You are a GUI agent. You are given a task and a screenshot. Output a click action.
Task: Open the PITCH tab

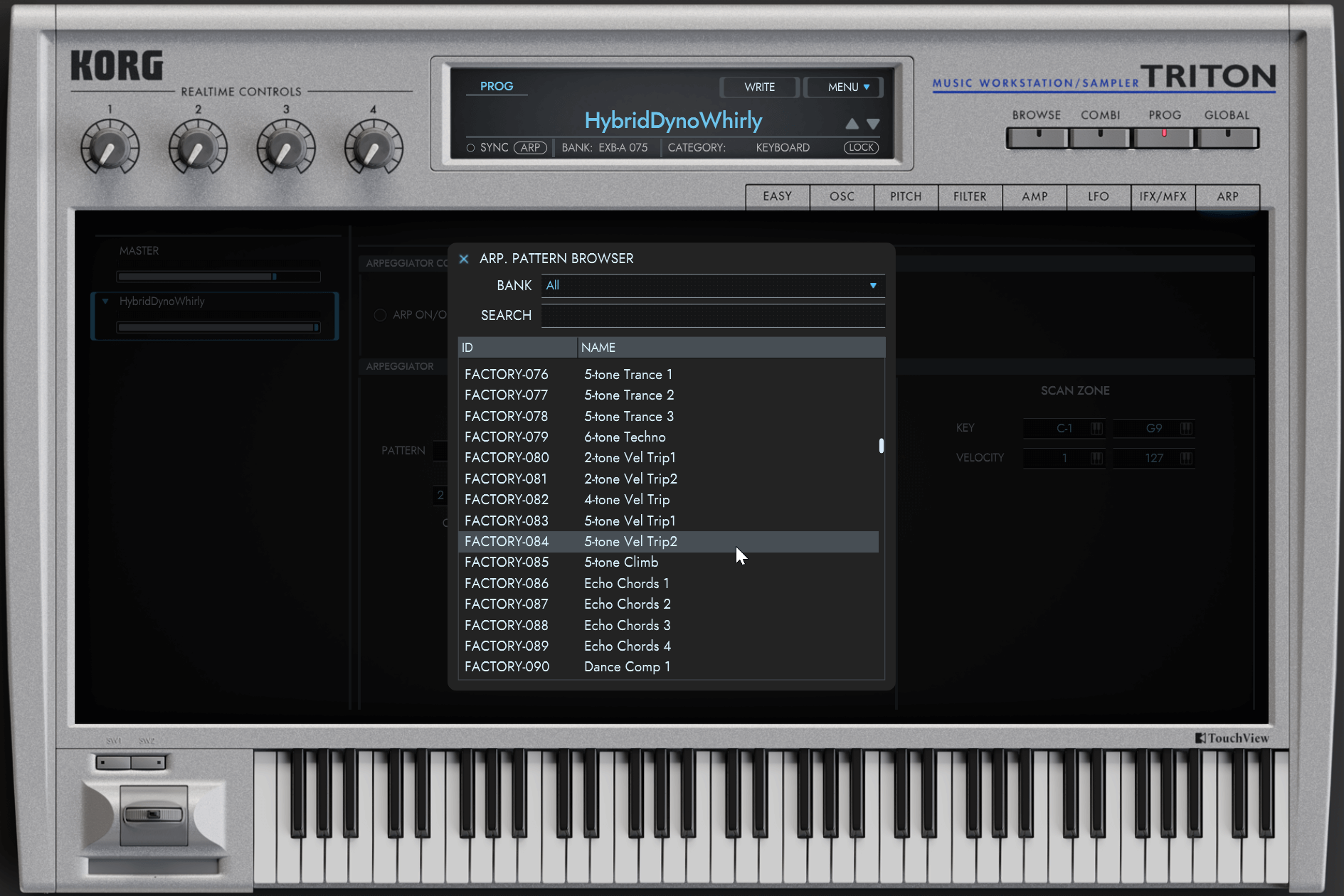pos(906,196)
